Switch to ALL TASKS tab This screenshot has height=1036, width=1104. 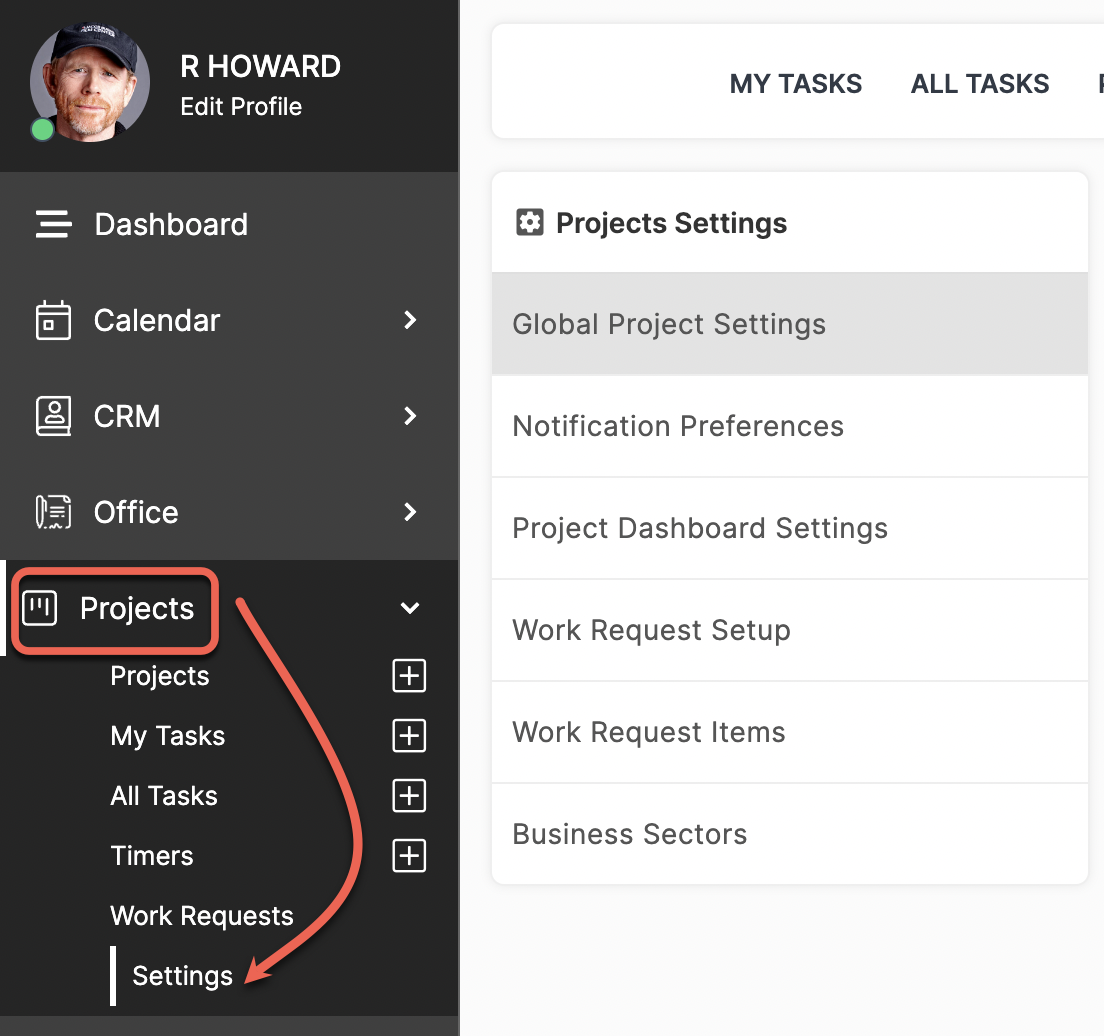point(980,84)
